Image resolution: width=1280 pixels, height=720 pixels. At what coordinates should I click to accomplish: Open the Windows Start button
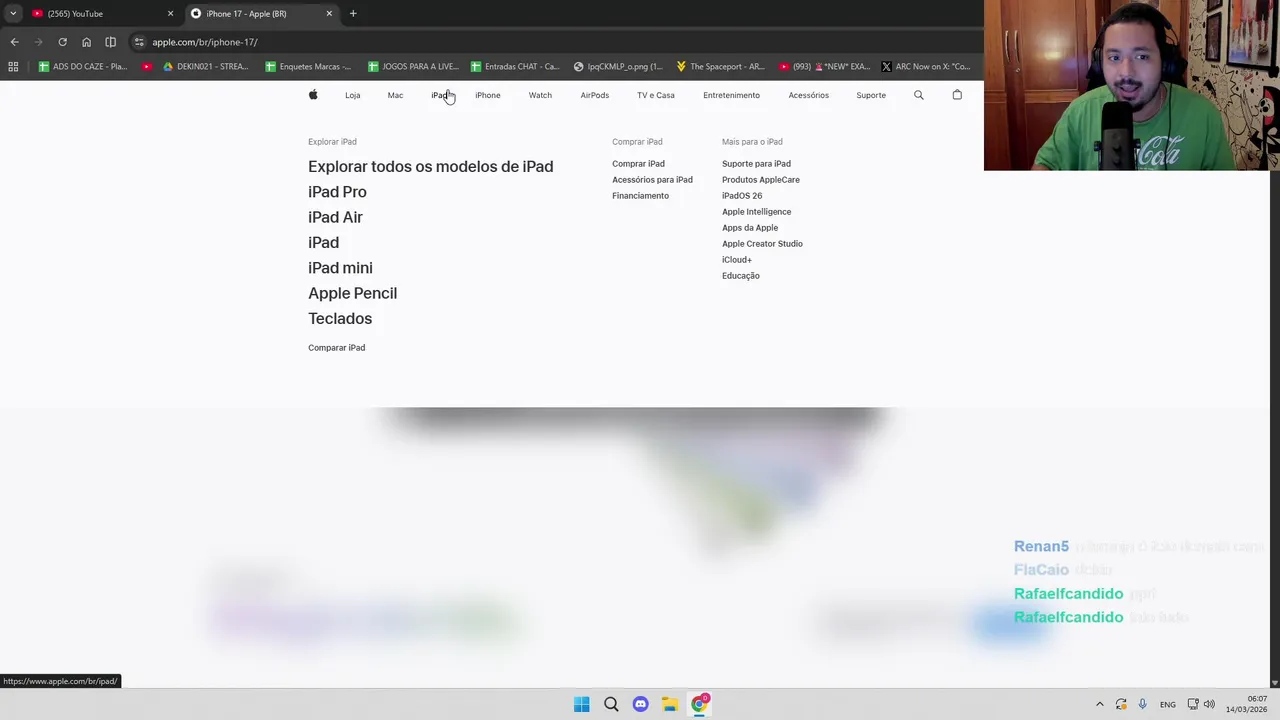(581, 704)
